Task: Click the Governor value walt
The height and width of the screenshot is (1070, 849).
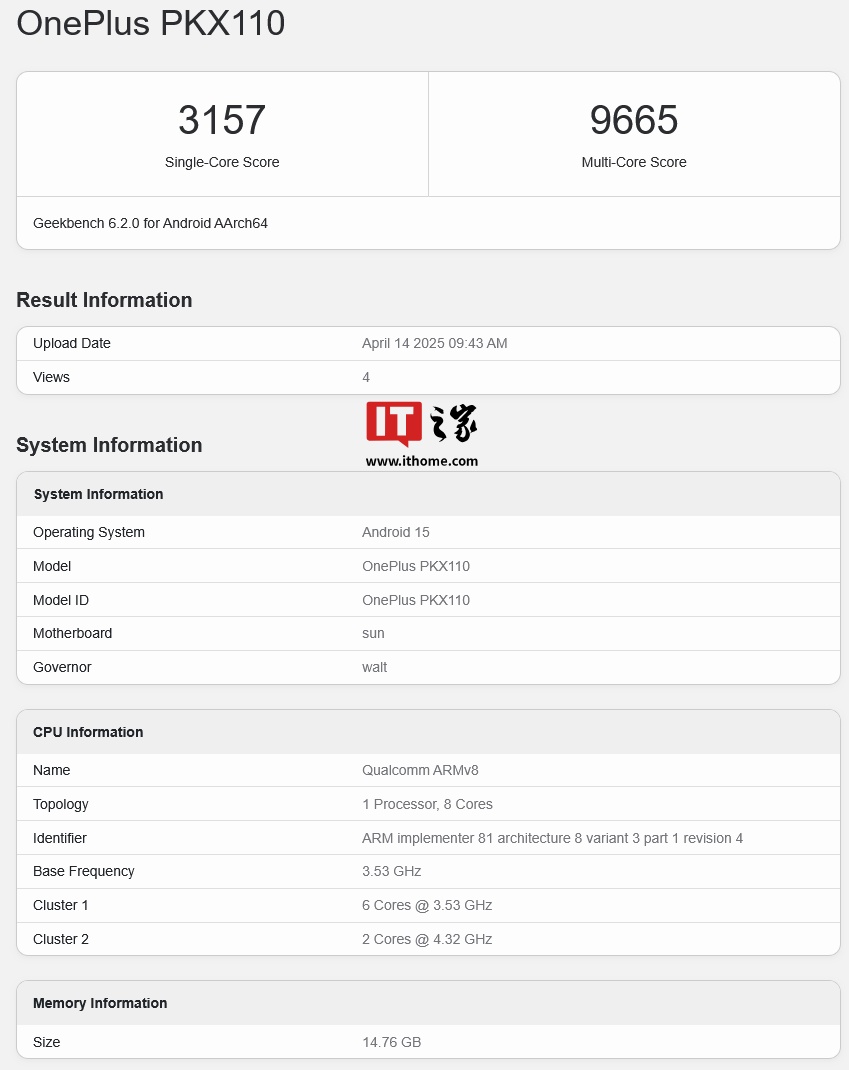Action: coord(374,667)
